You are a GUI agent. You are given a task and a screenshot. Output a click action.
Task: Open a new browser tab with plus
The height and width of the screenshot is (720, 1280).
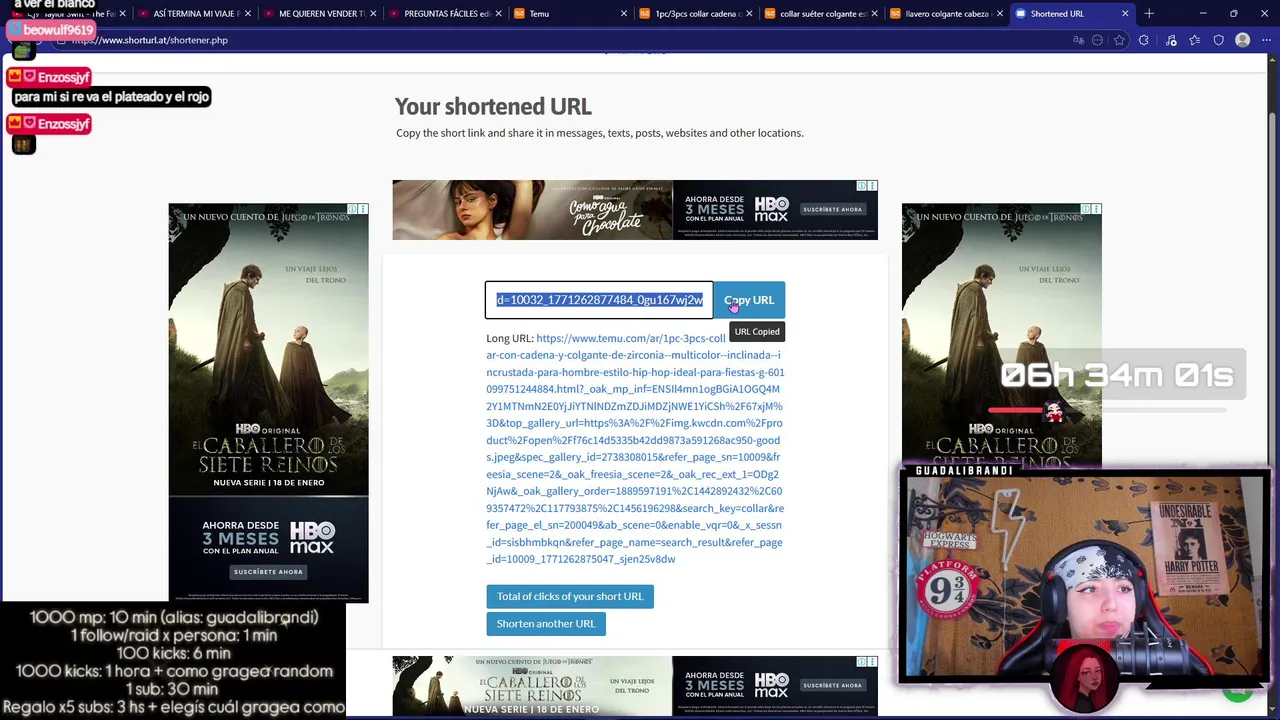point(1149,13)
